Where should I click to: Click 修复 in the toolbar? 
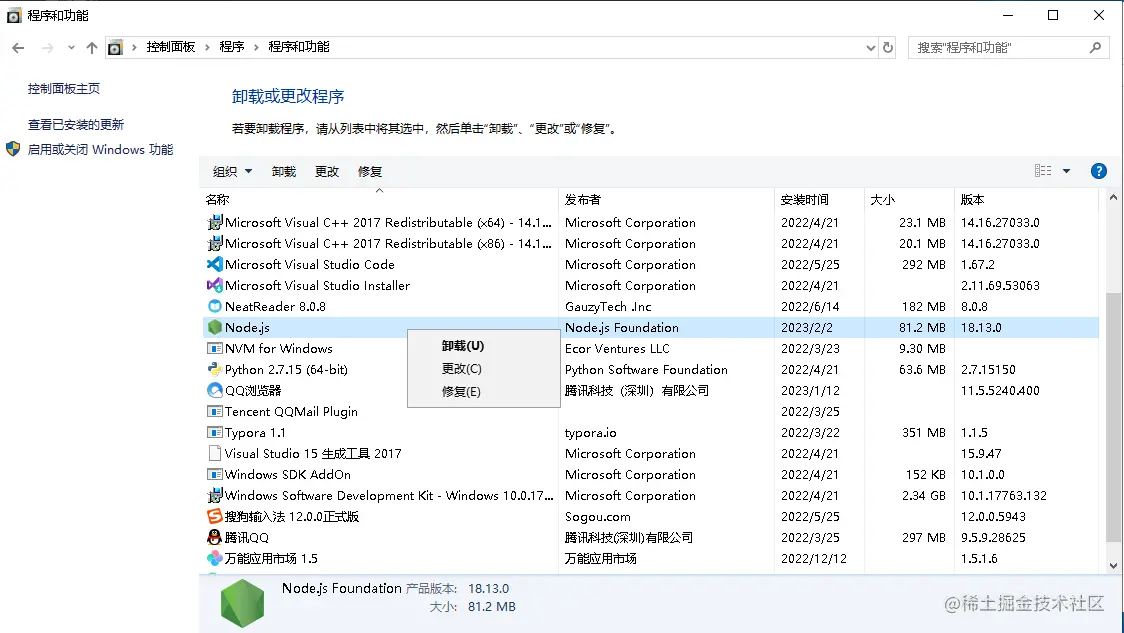[370, 171]
